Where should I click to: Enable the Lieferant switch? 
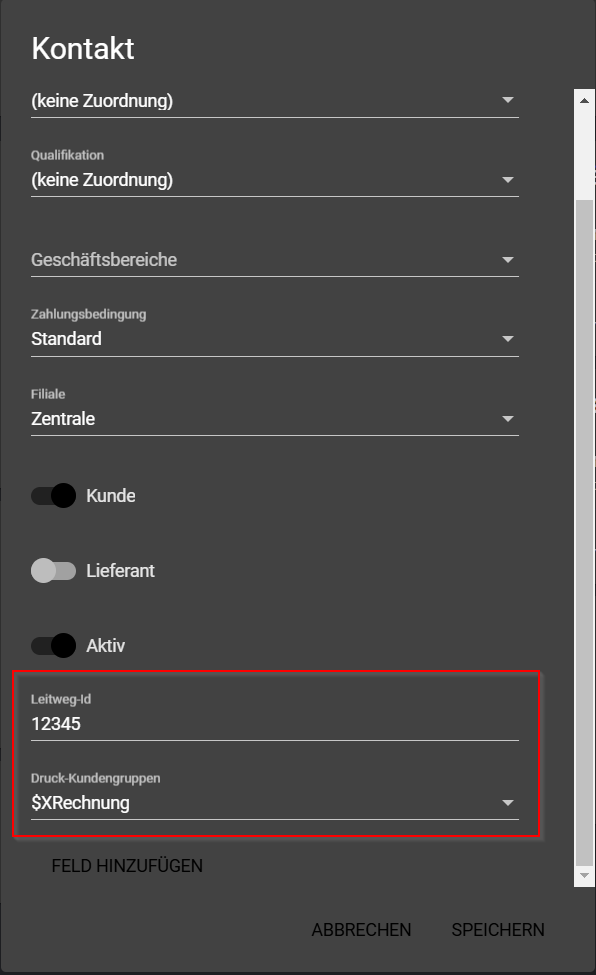54,571
